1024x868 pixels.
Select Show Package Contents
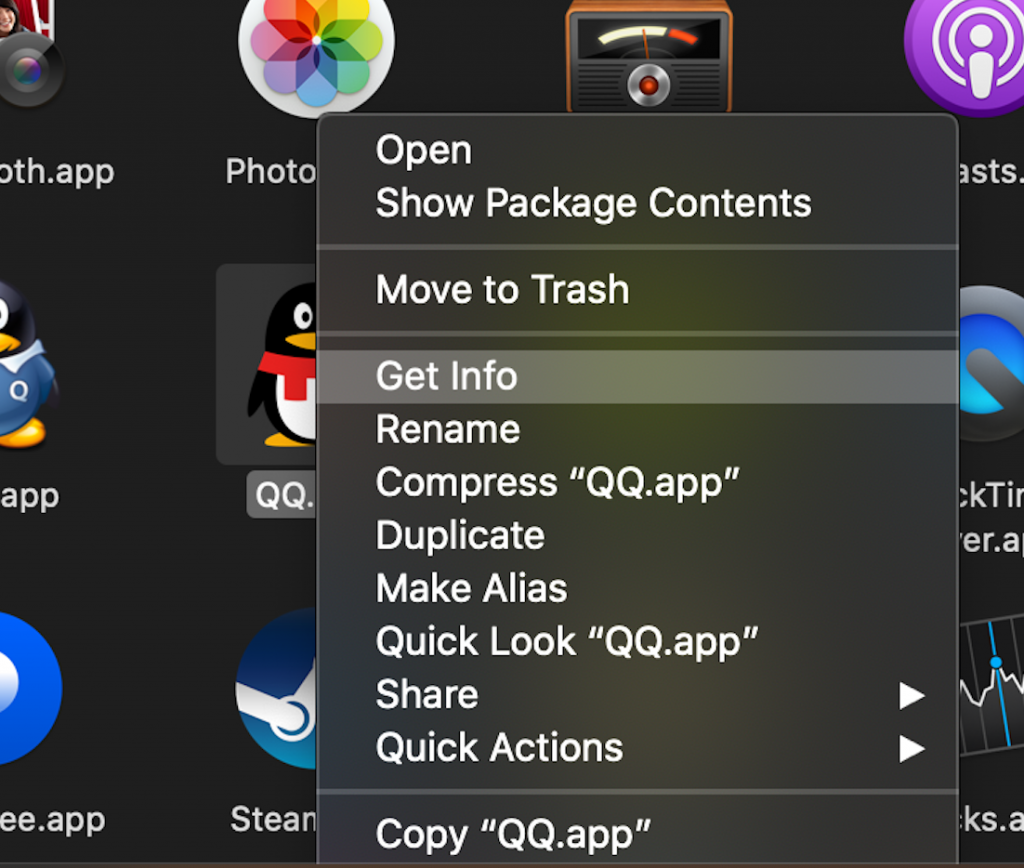[593, 203]
